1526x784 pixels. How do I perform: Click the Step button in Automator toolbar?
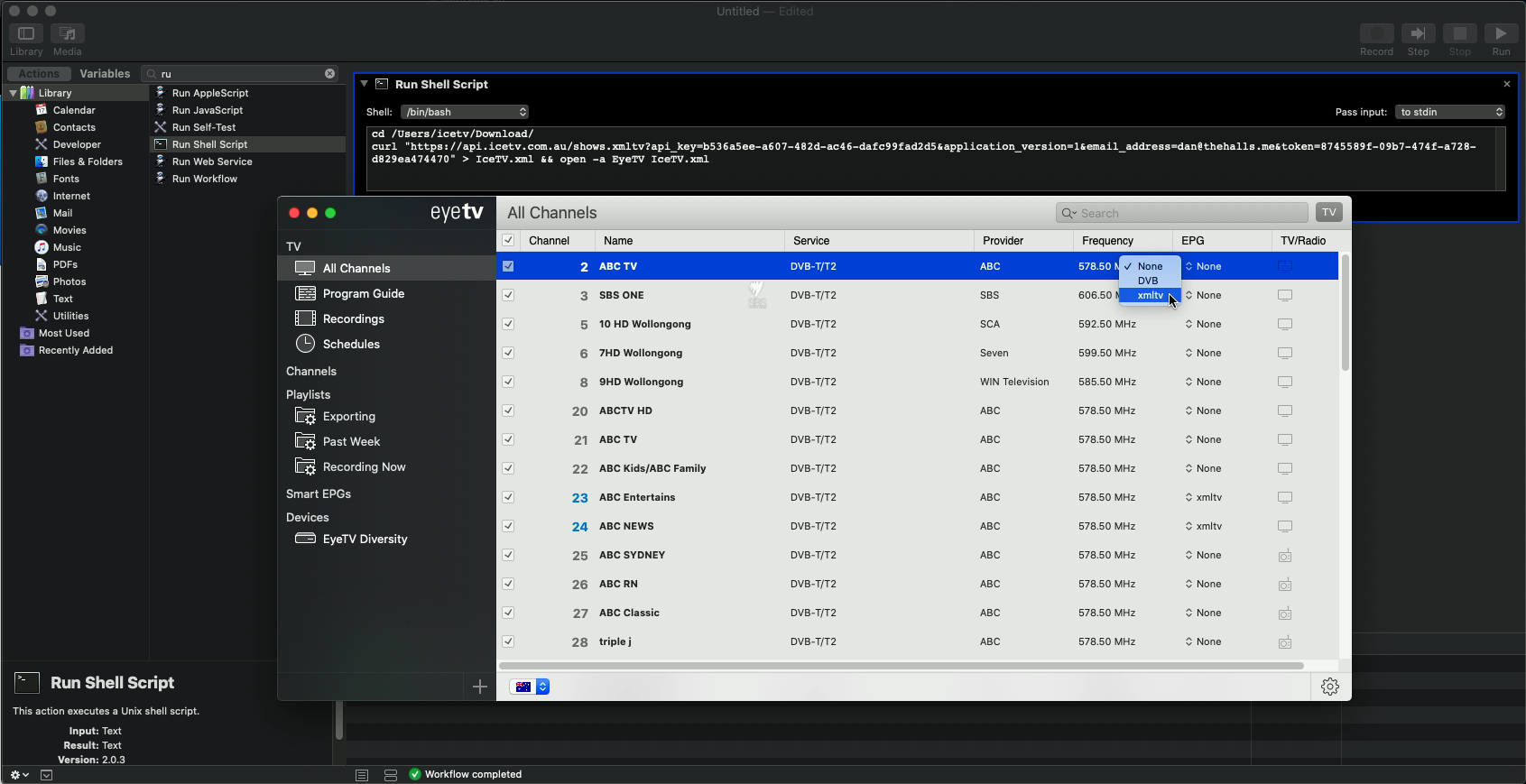1418,33
